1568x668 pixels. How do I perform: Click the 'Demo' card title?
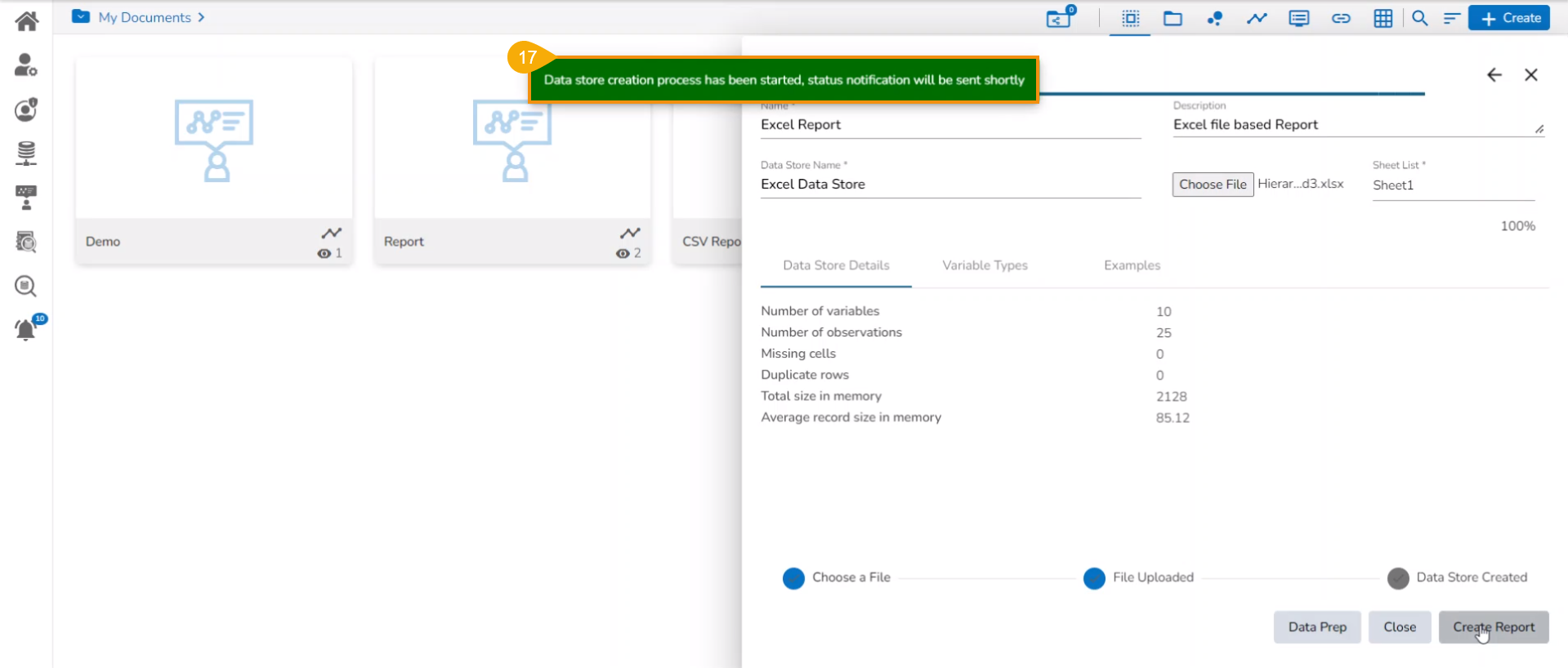[x=103, y=242]
